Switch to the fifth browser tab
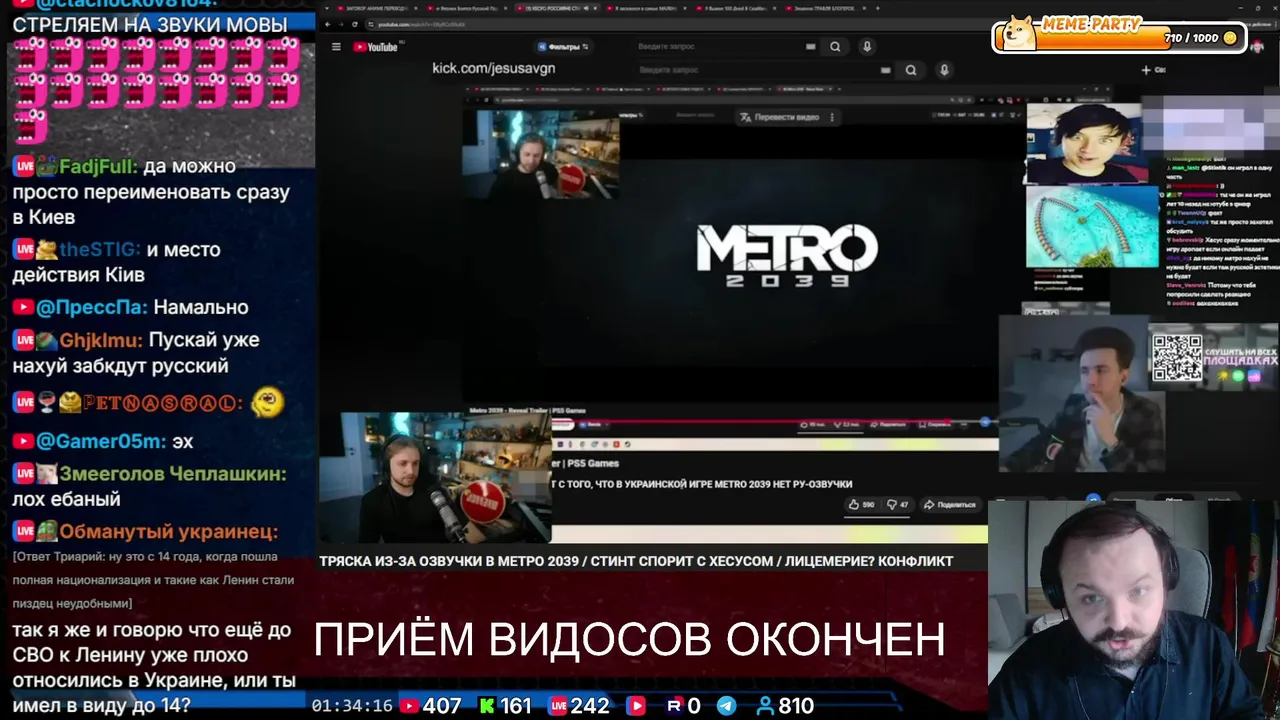Image resolution: width=1280 pixels, height=720 pixels. [735, 8]
